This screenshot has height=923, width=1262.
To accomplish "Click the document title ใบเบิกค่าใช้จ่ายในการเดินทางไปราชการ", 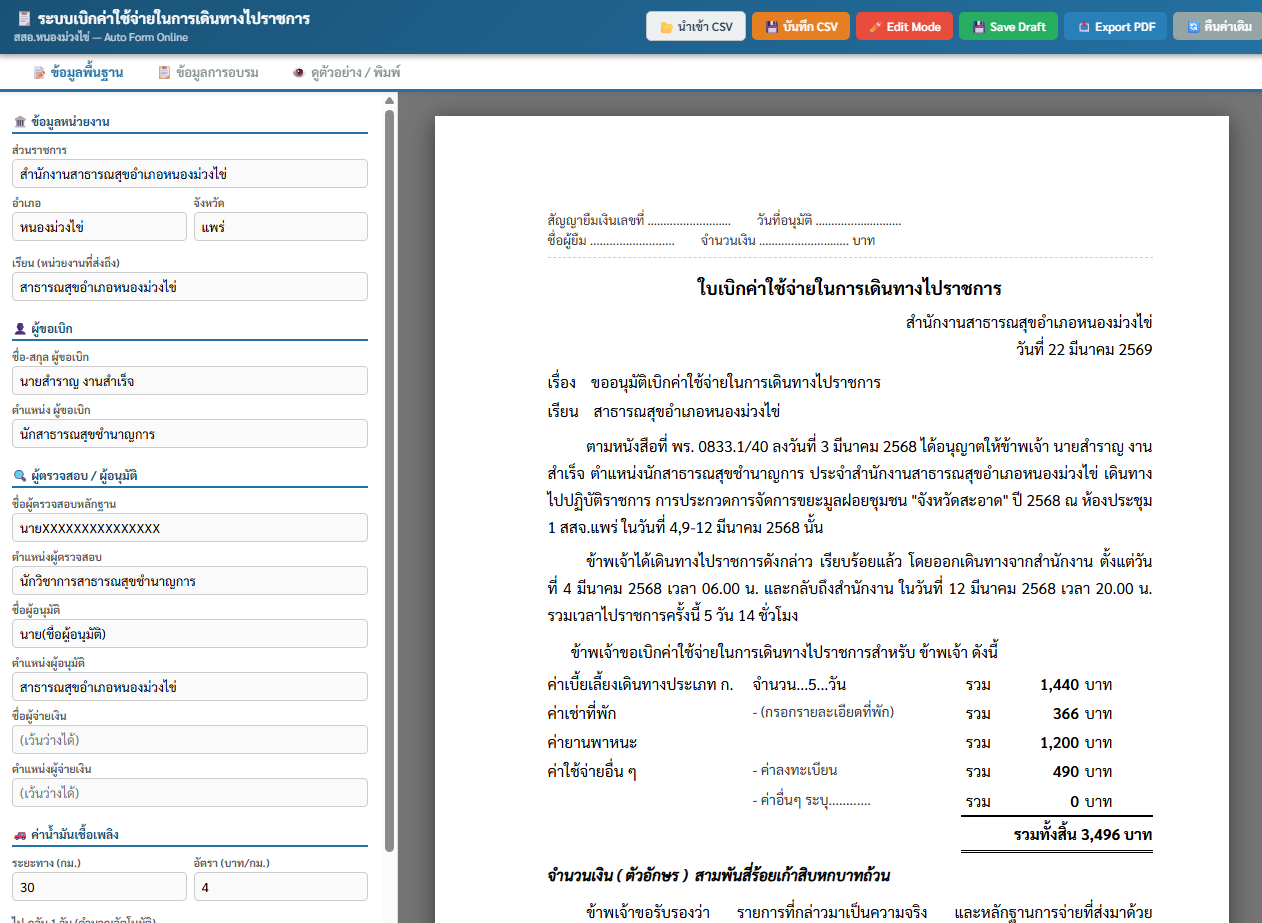I will [x=849, y=289].
